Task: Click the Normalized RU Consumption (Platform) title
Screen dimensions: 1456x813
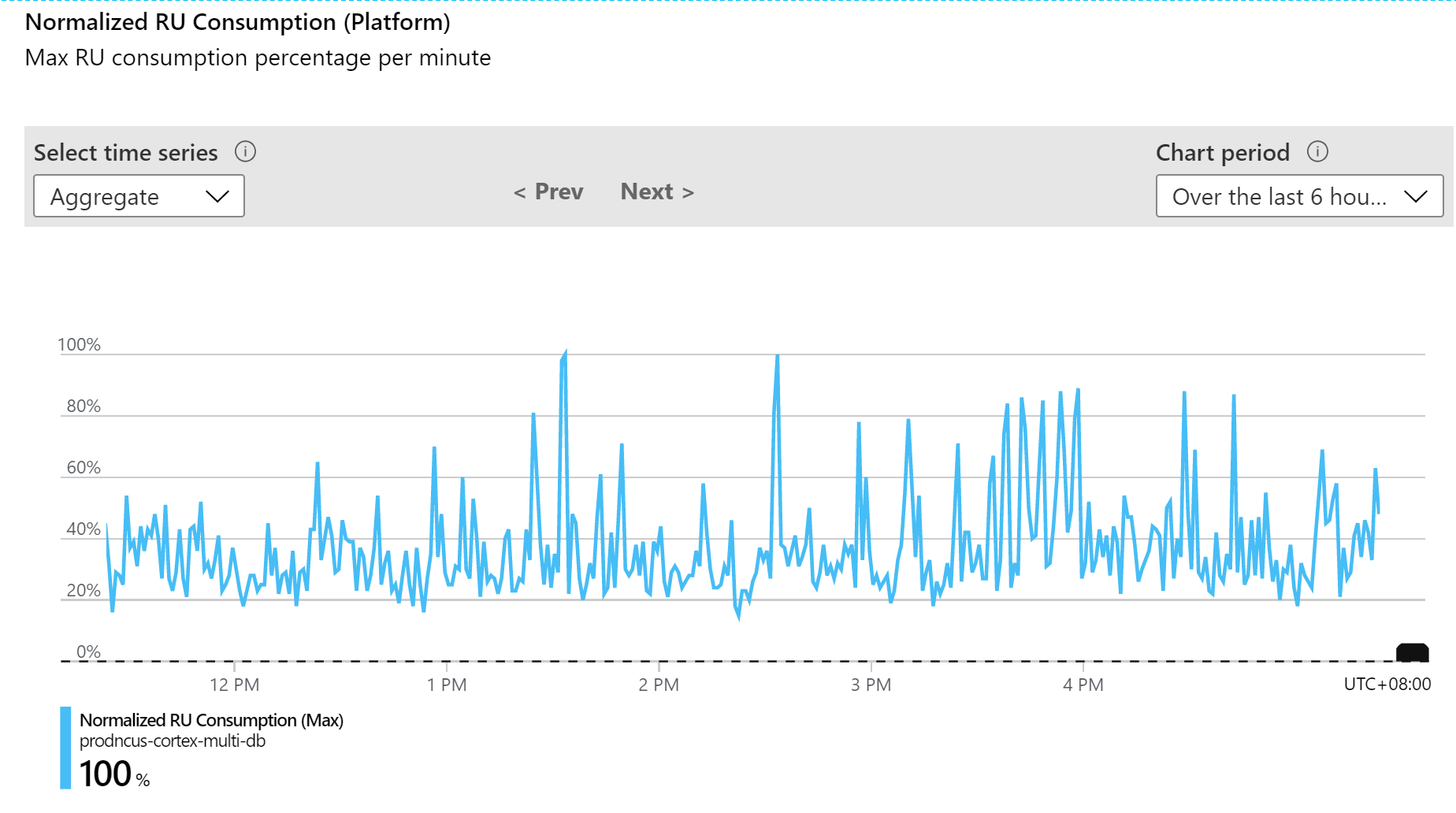Action: 237,22
